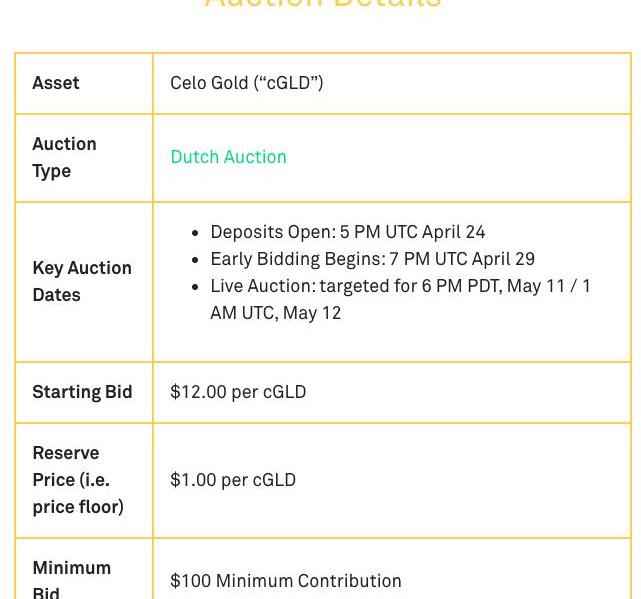Click the bullet before Deposits Open
The height and width of the screenshot is (599, 641).
[195, 233]
